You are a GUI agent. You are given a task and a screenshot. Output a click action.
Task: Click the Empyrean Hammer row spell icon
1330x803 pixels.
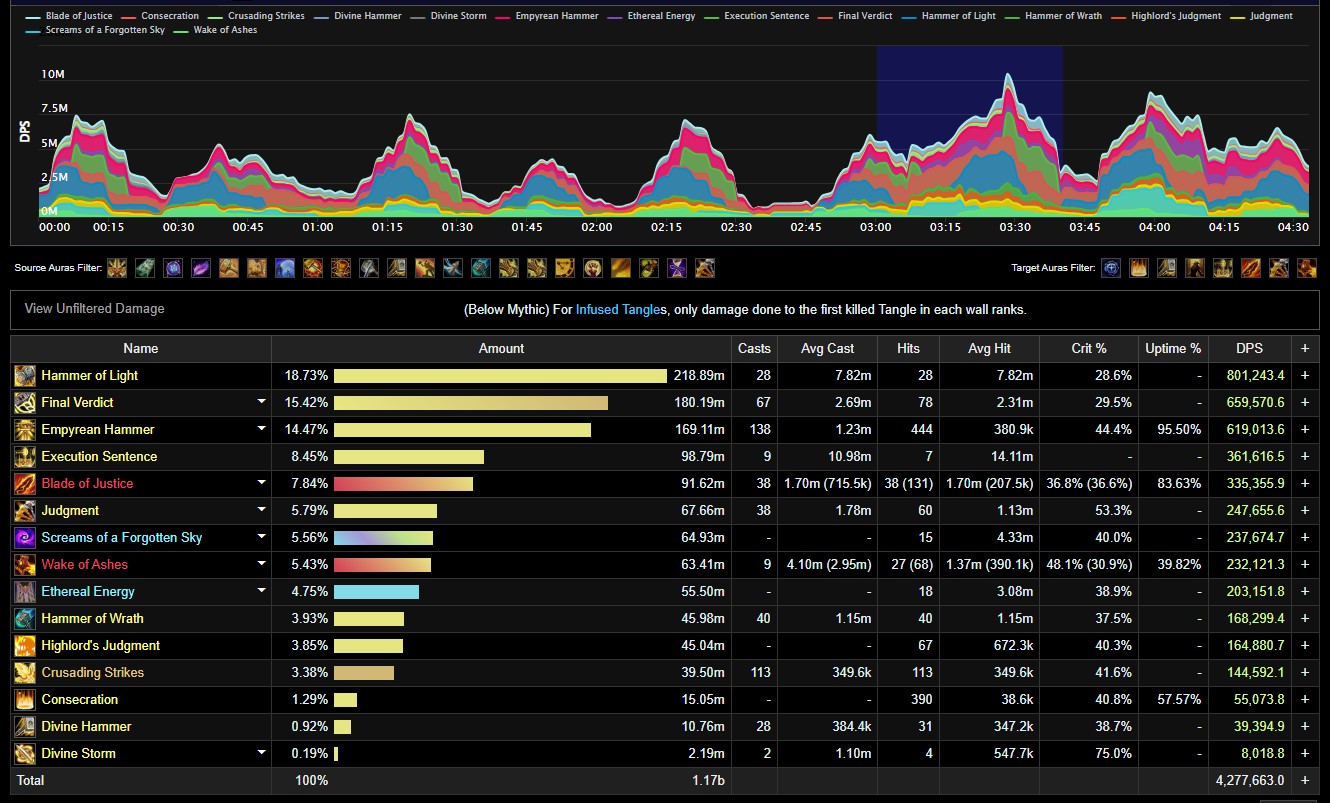coord(25,430)
